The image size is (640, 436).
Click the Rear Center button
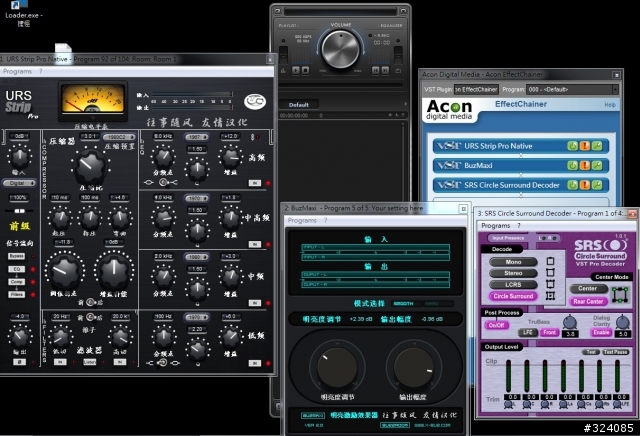point(588,301)
